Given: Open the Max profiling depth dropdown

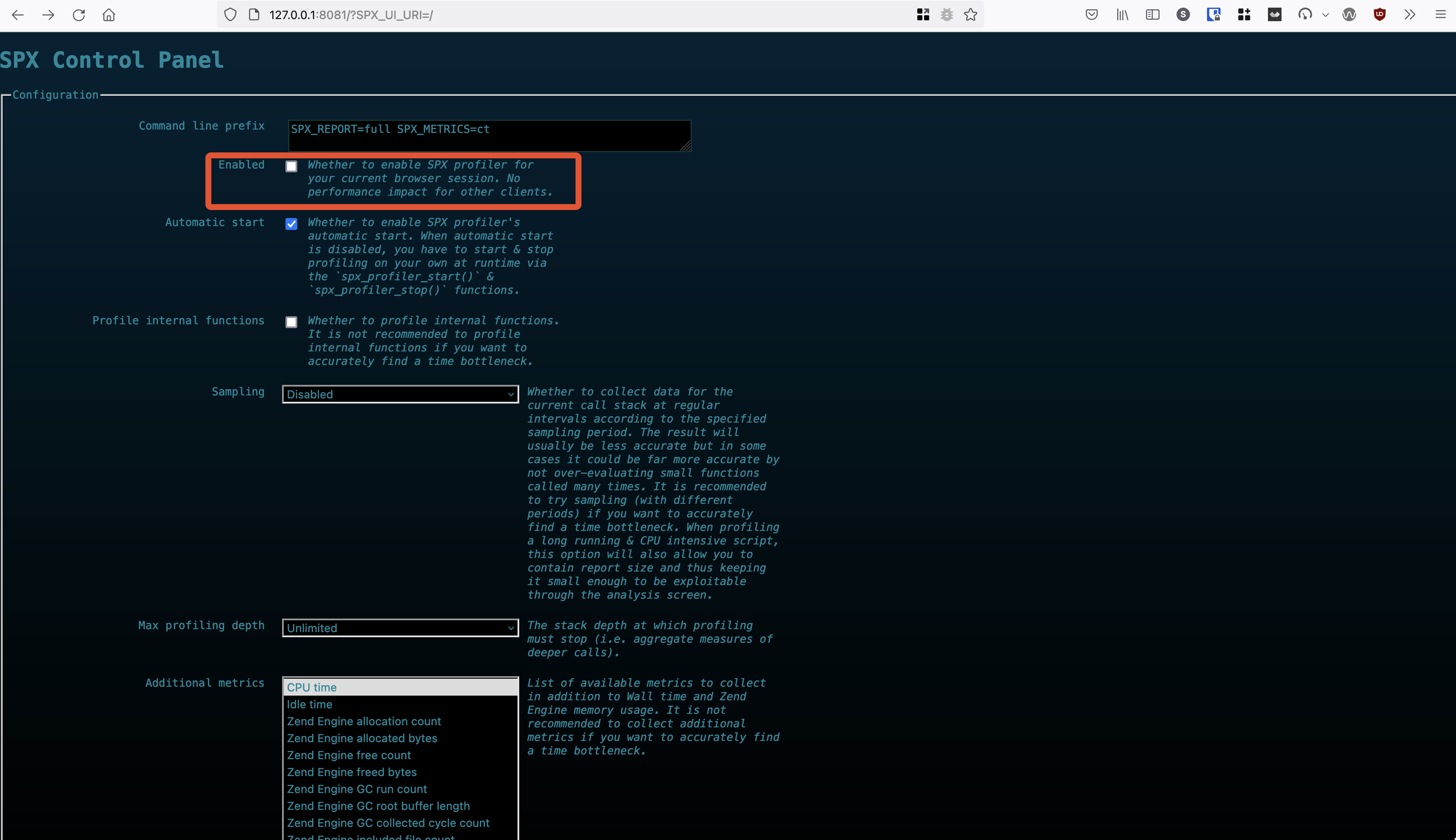Looking at the screenshot, I should pos(401,628).
